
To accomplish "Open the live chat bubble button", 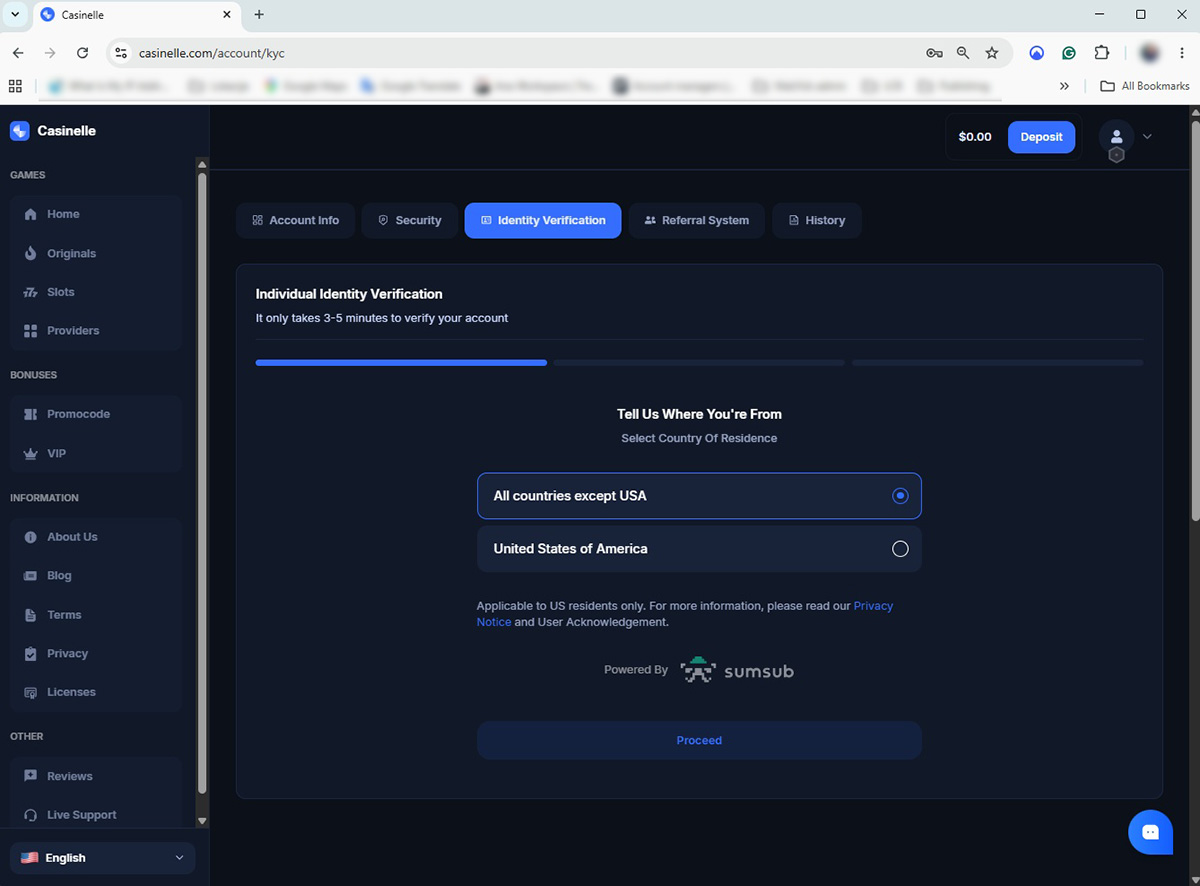I will (x=1150, y=832).
